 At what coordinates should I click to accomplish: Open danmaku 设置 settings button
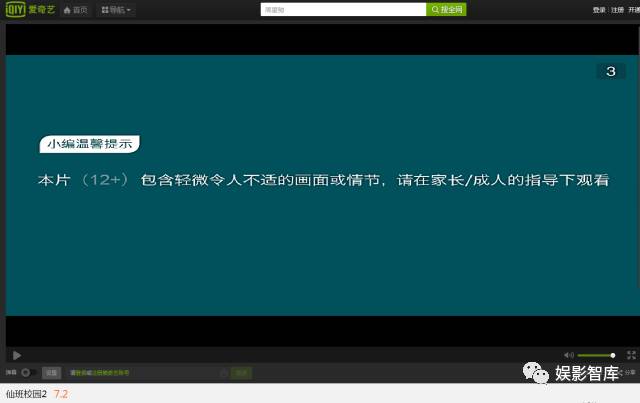tap(51, 373)
